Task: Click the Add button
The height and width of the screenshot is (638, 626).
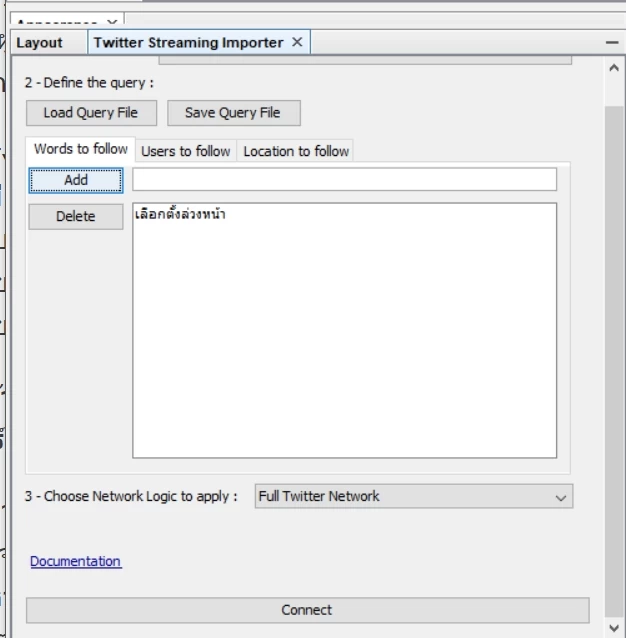Action: 76,180
